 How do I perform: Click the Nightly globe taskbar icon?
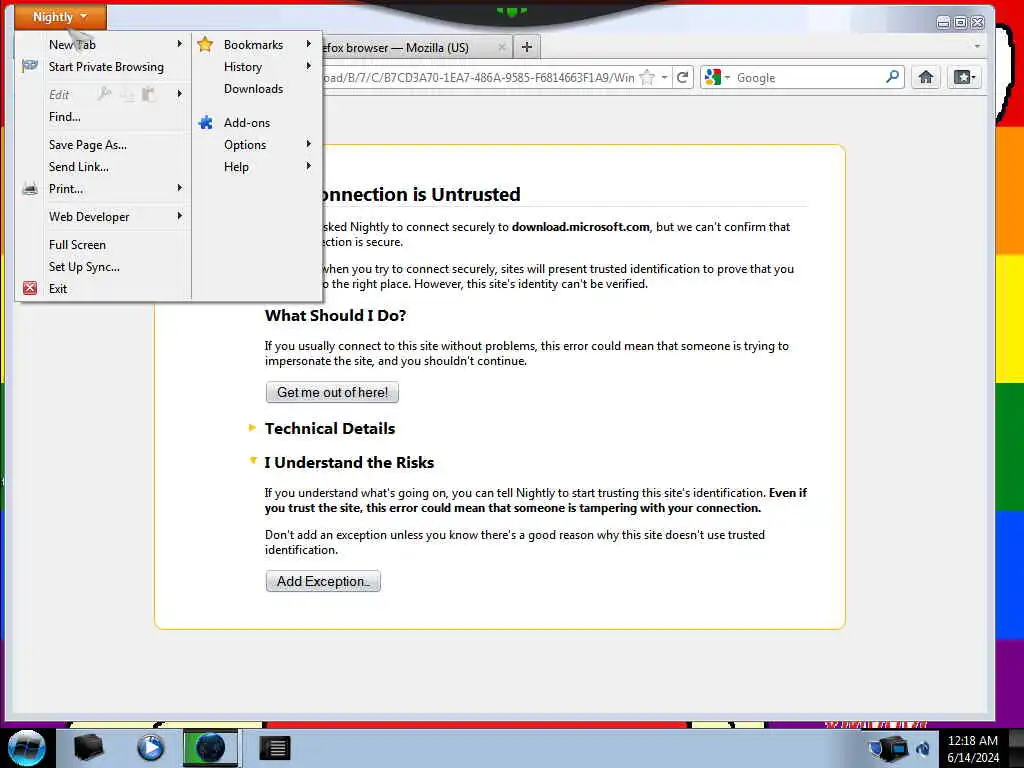coord(210,748)
